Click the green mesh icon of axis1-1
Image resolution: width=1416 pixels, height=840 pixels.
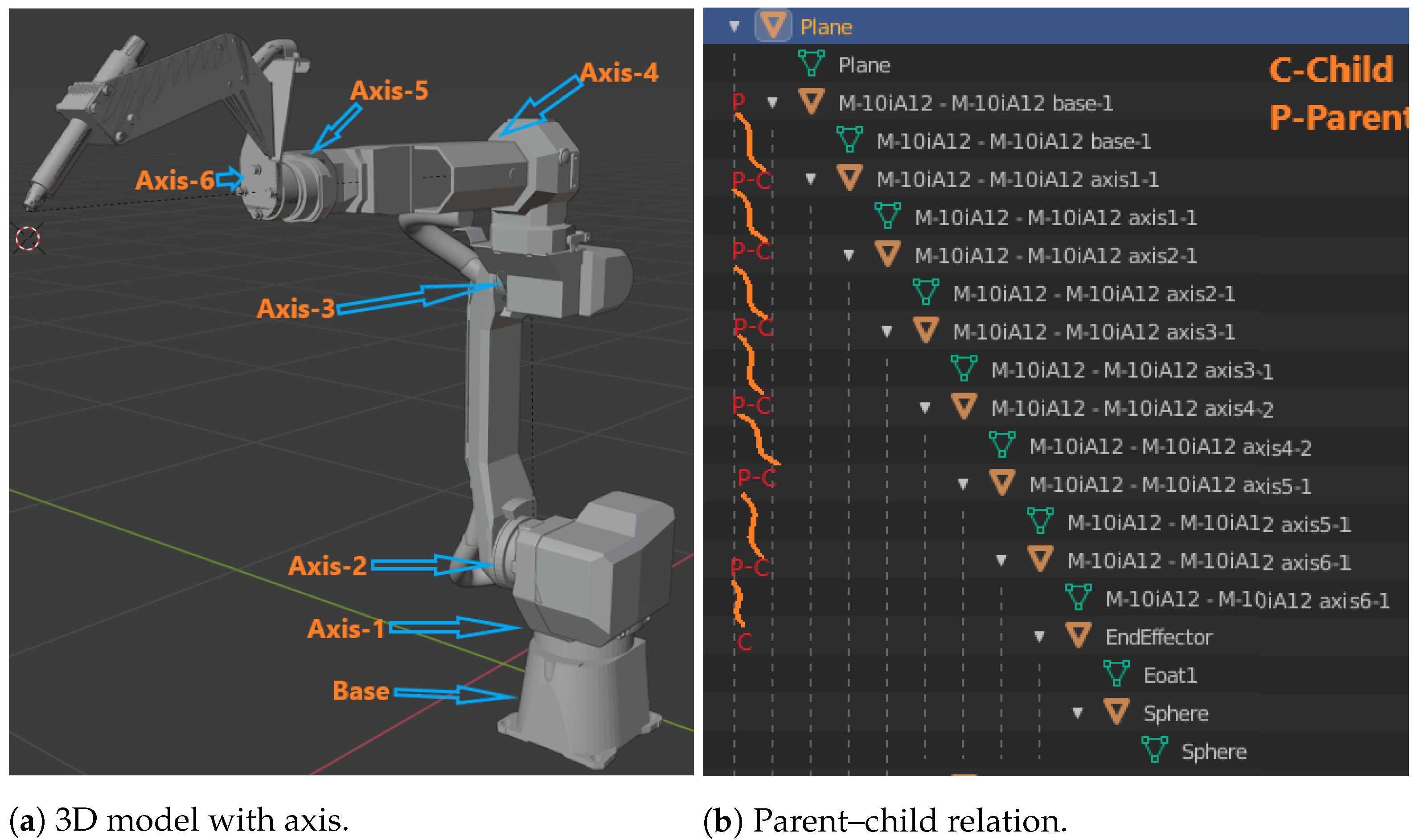[x=887, y=216]
